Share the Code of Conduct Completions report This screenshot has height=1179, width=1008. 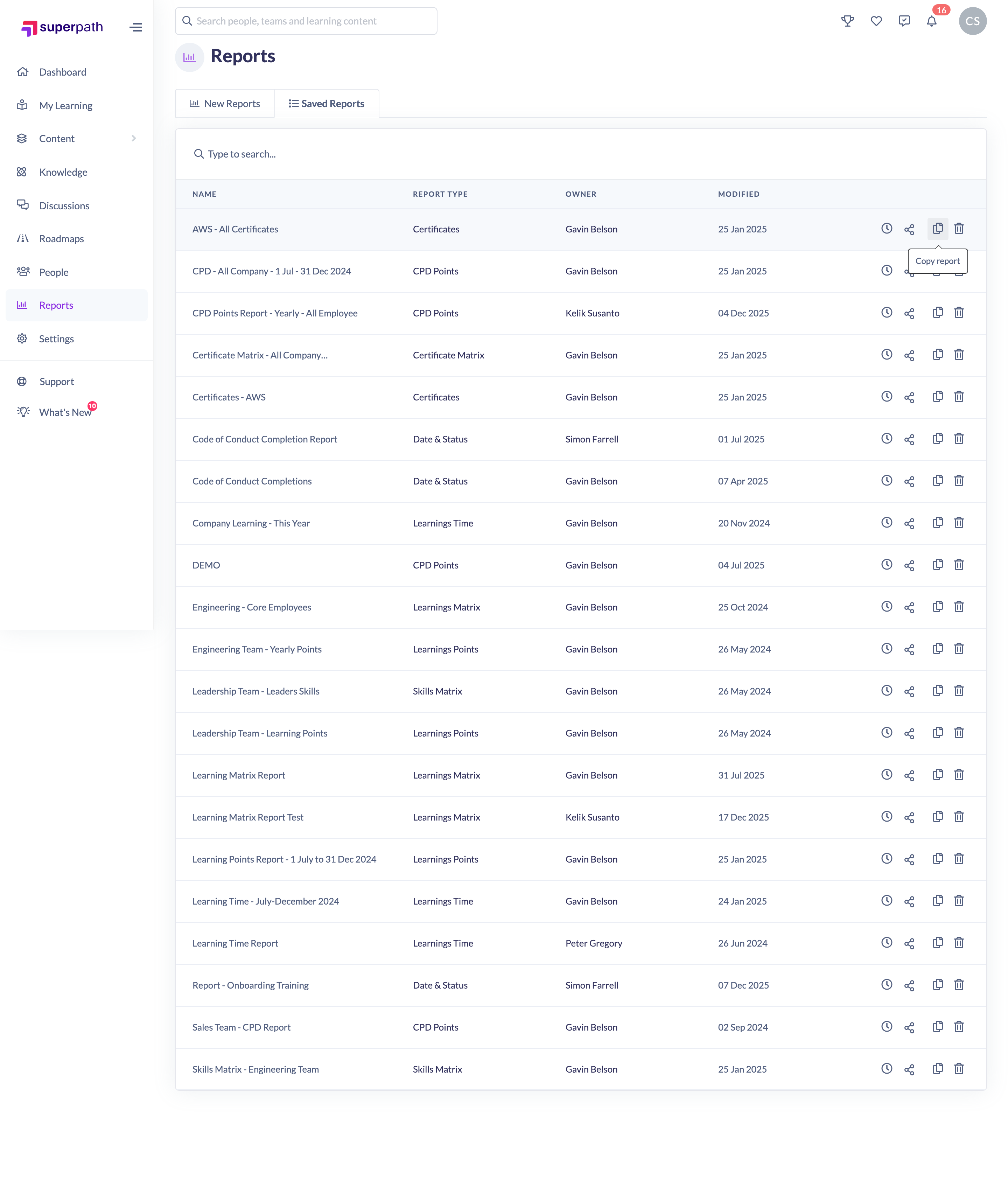909,481
